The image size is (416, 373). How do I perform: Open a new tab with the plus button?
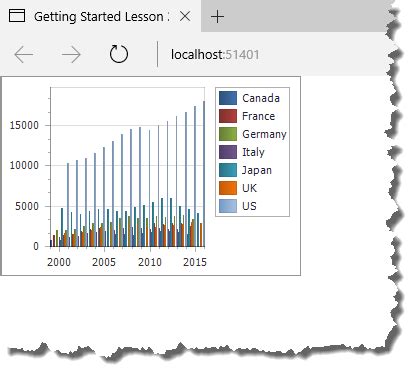tap(217, 16)
